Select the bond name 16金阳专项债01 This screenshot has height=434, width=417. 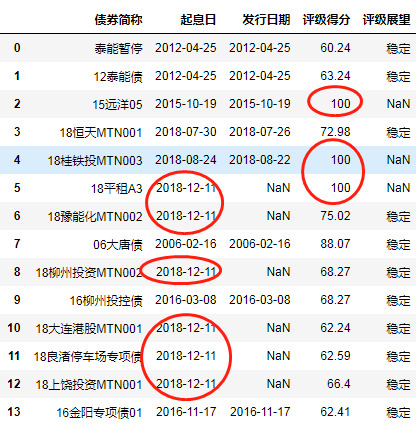[99, 412]
